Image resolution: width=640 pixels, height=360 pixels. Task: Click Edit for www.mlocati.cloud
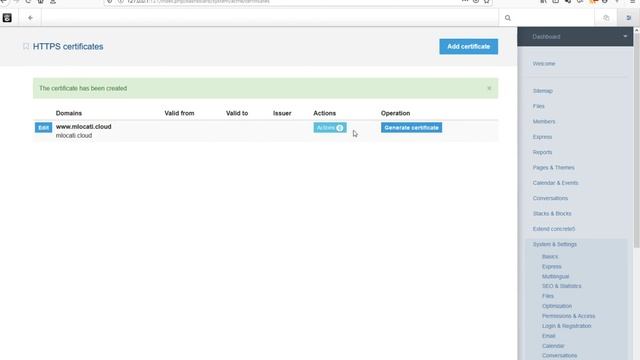43,128
